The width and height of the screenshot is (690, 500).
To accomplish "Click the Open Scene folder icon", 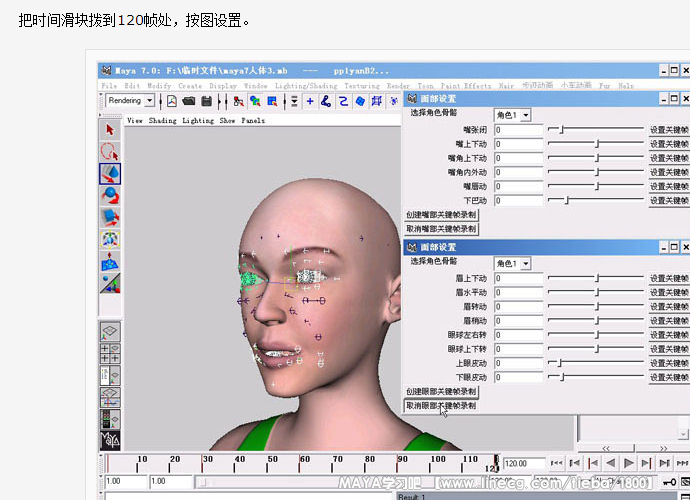I will 189,101.
